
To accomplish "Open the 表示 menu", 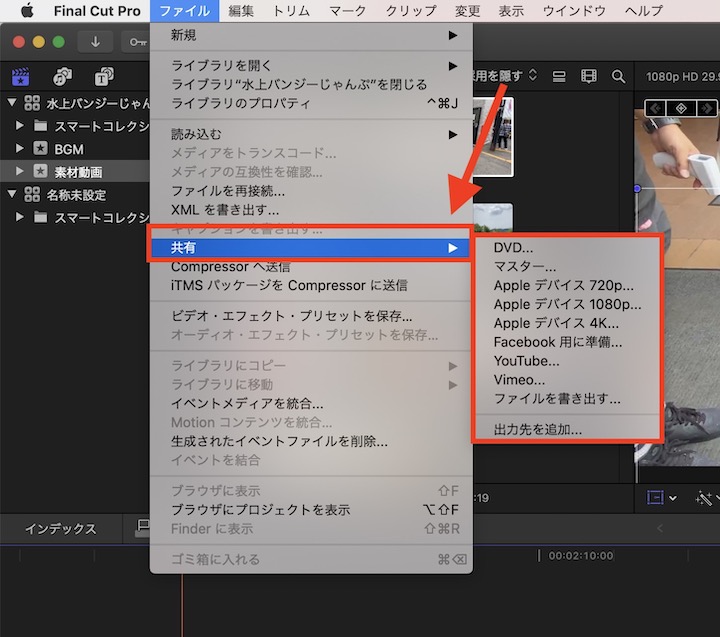I will [511, 11].
